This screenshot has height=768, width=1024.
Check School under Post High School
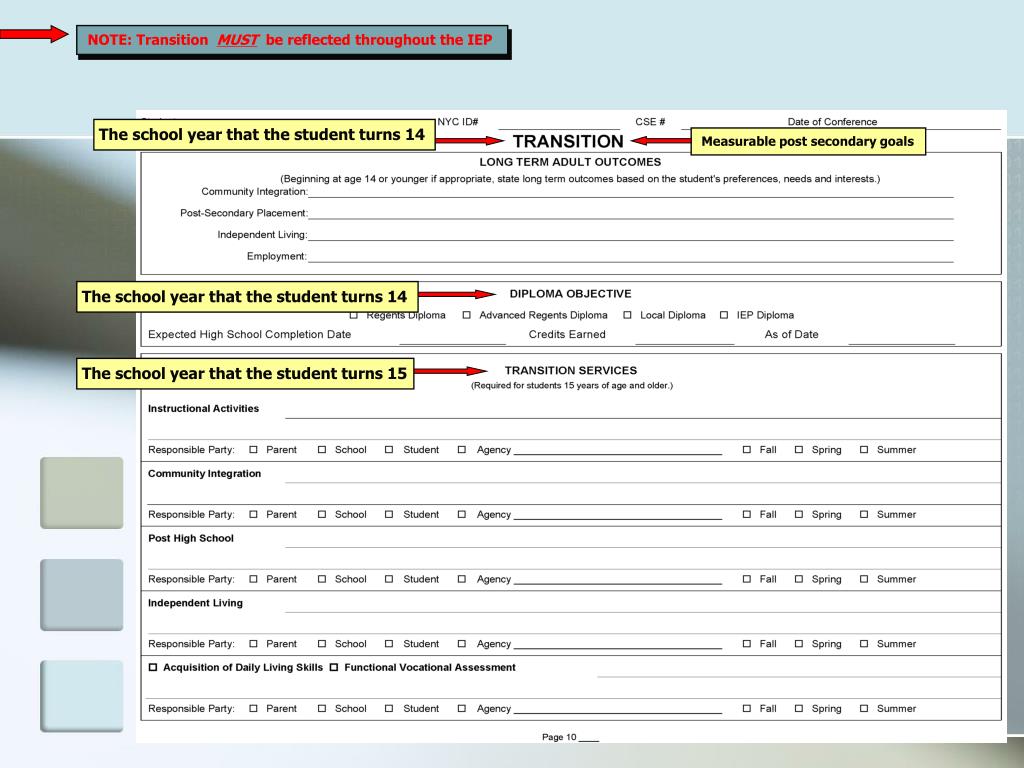pyautogui.click(x=322, y=579)
